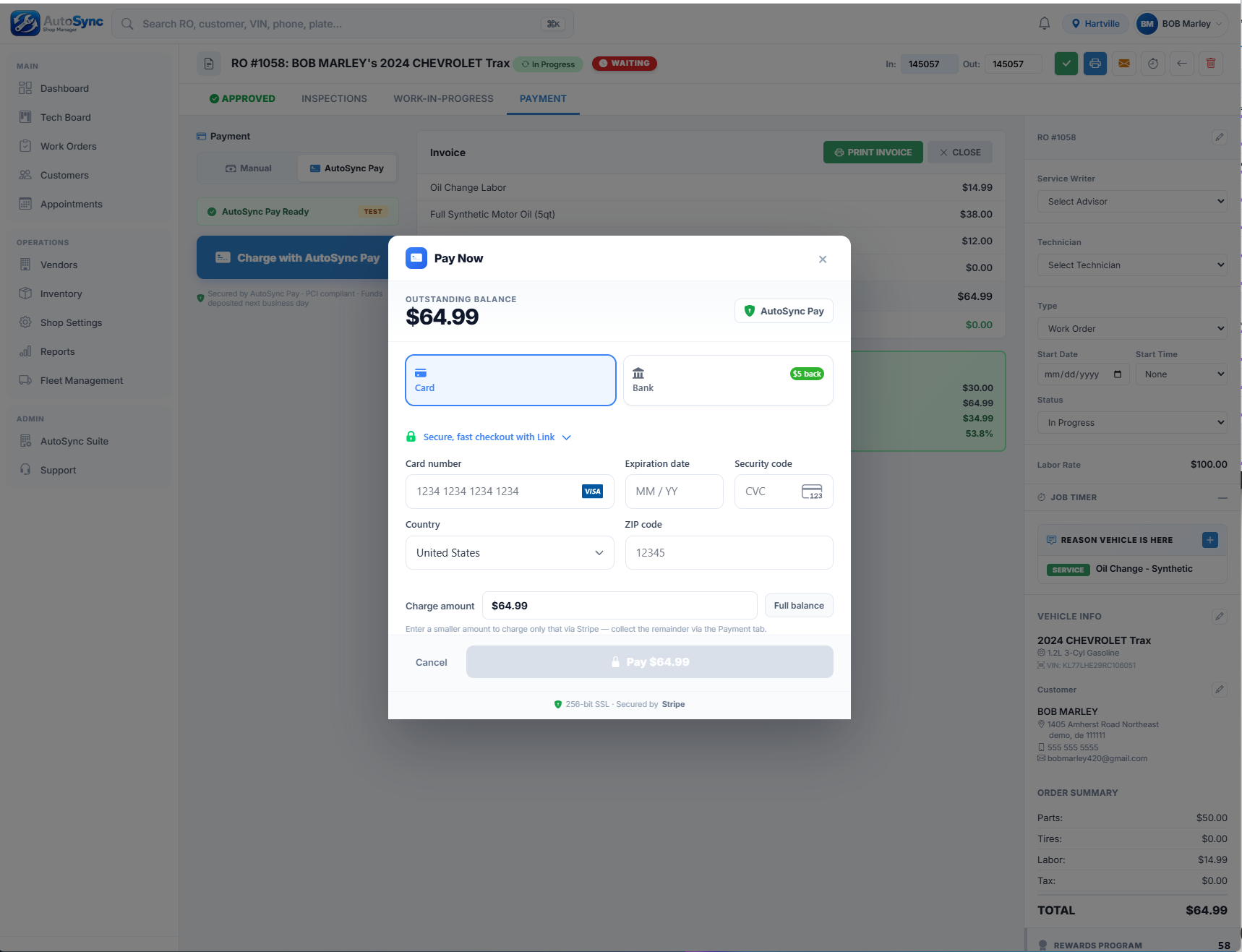Go to the INSPECTIONS tab
Viewport: 1242px width, 952px height.
point(334,99)
